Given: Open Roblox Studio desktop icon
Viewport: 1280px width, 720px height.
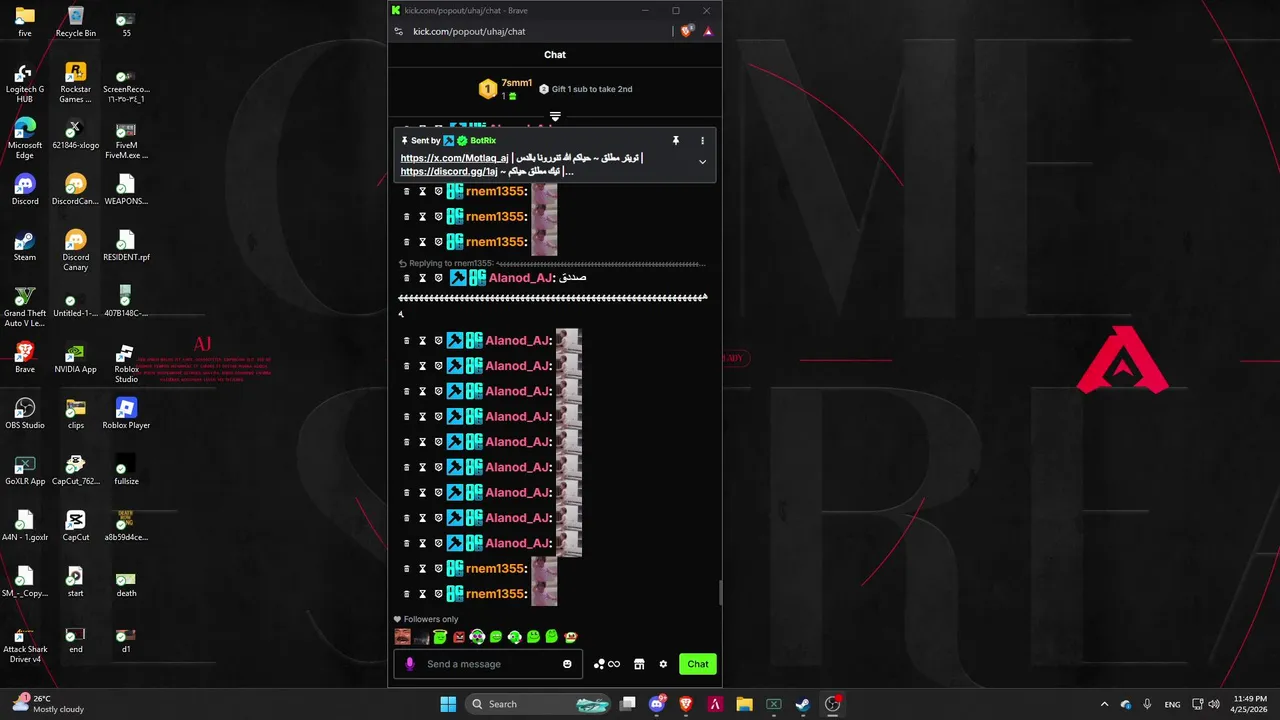Looking at the screenshot, I should pyautogui.click(x=126, y=364).
